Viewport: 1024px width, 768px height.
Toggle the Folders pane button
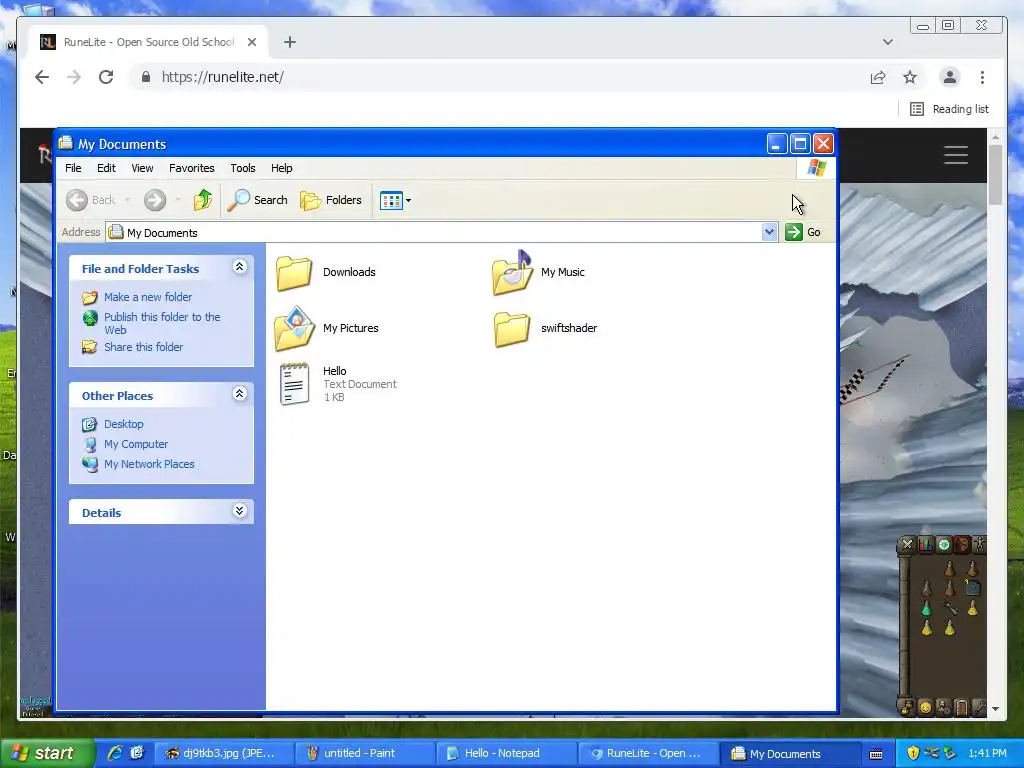331,200
